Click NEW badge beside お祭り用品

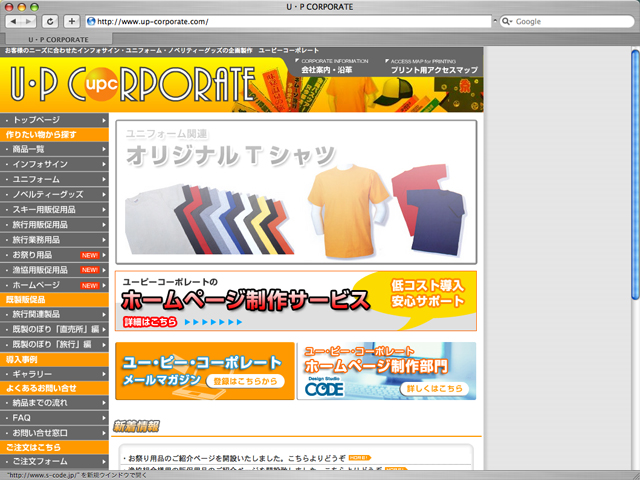click(90, 255)
